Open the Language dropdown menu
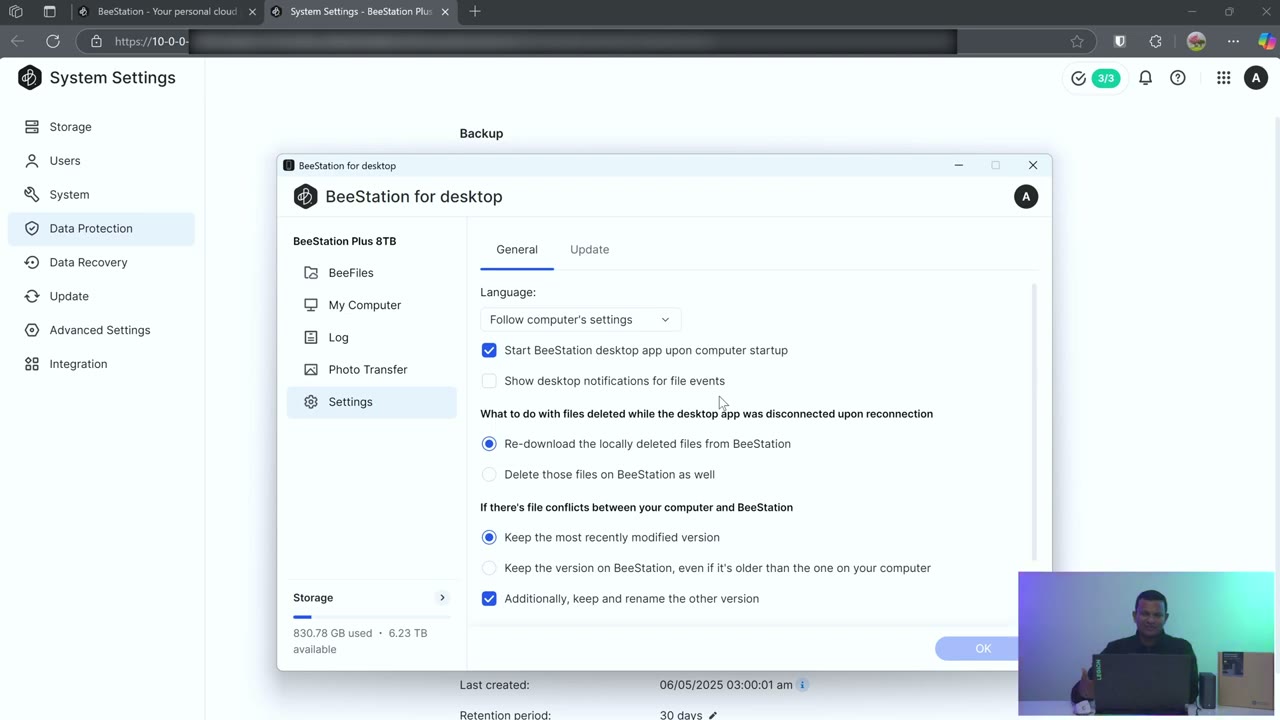The width and height of the screenshot is (1280, 720). pos(578,319)
